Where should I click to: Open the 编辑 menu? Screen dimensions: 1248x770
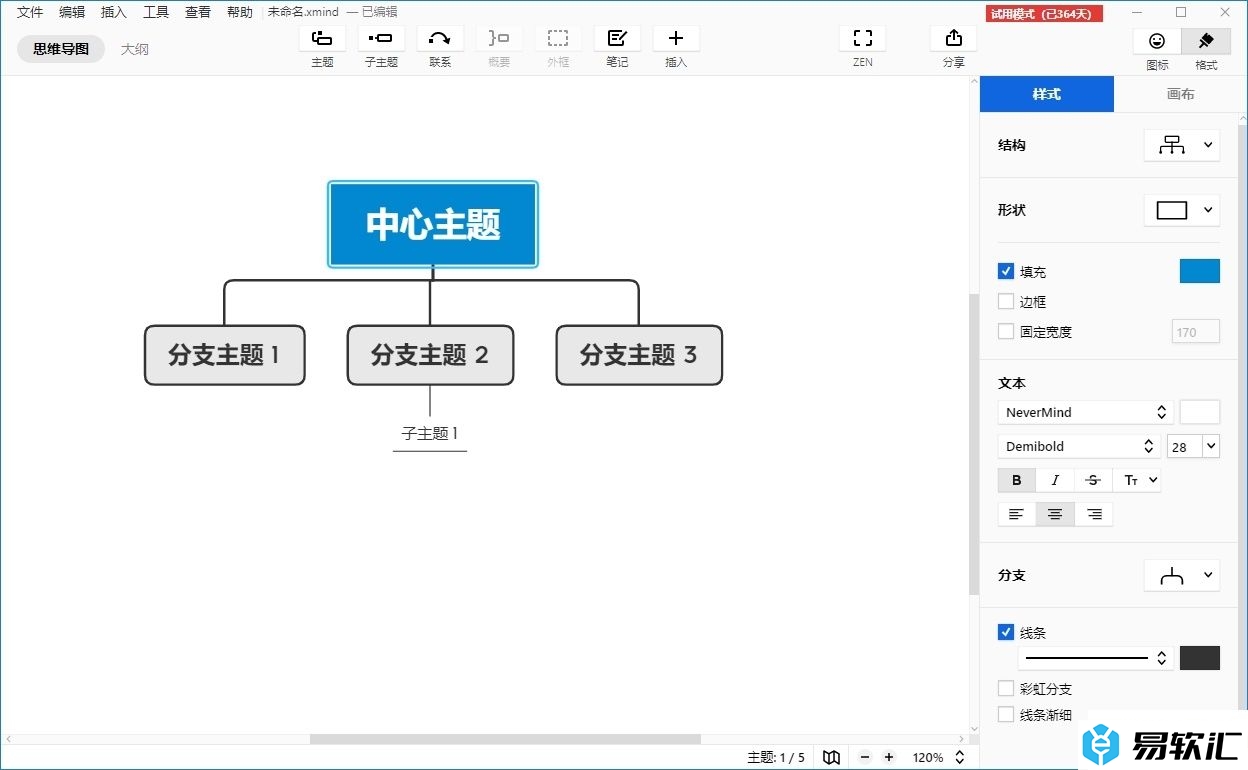[72, 12]
